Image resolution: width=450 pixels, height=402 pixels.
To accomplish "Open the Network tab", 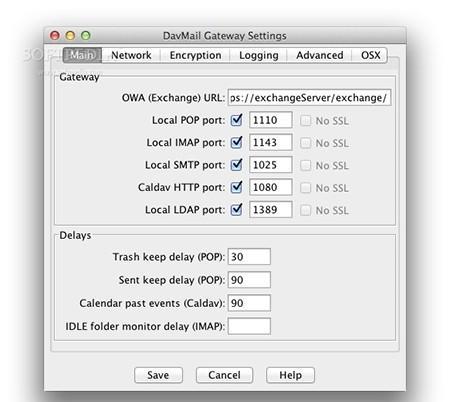I will tap(131, 55).
